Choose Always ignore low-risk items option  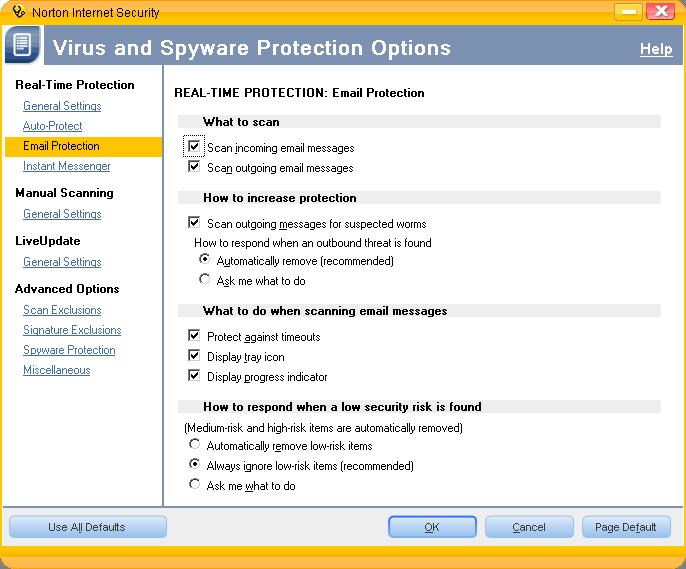(195, 465)
